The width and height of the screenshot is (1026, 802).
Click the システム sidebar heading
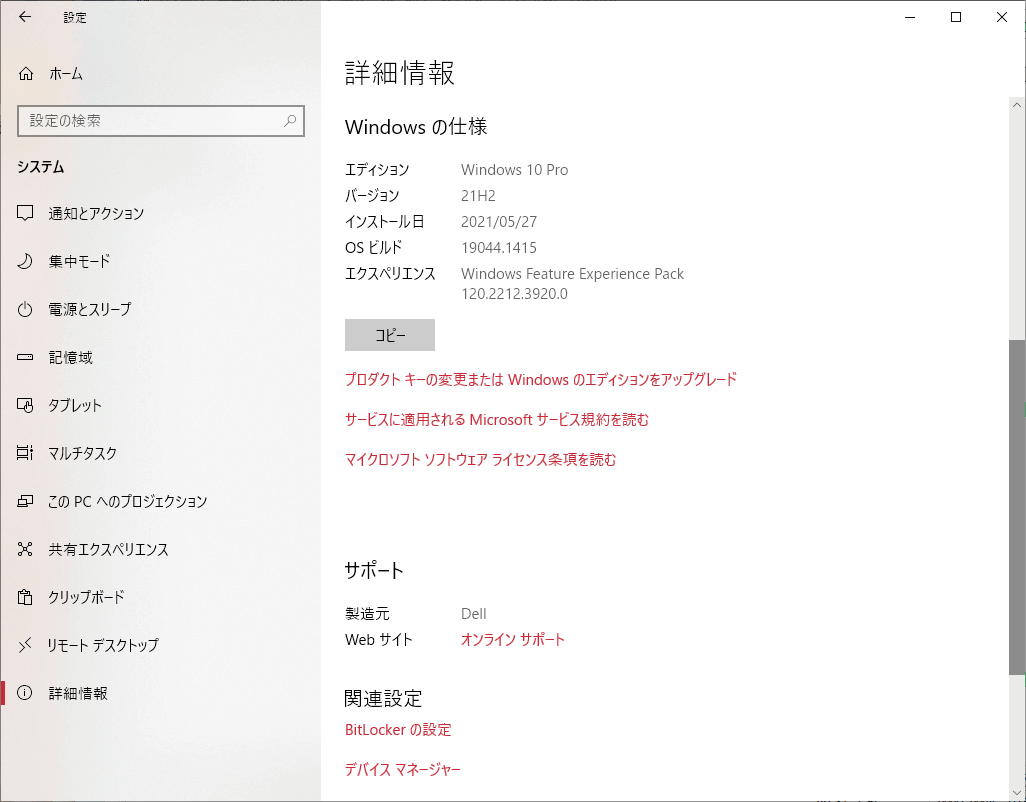pyautogui.click(x=41, y=167)
